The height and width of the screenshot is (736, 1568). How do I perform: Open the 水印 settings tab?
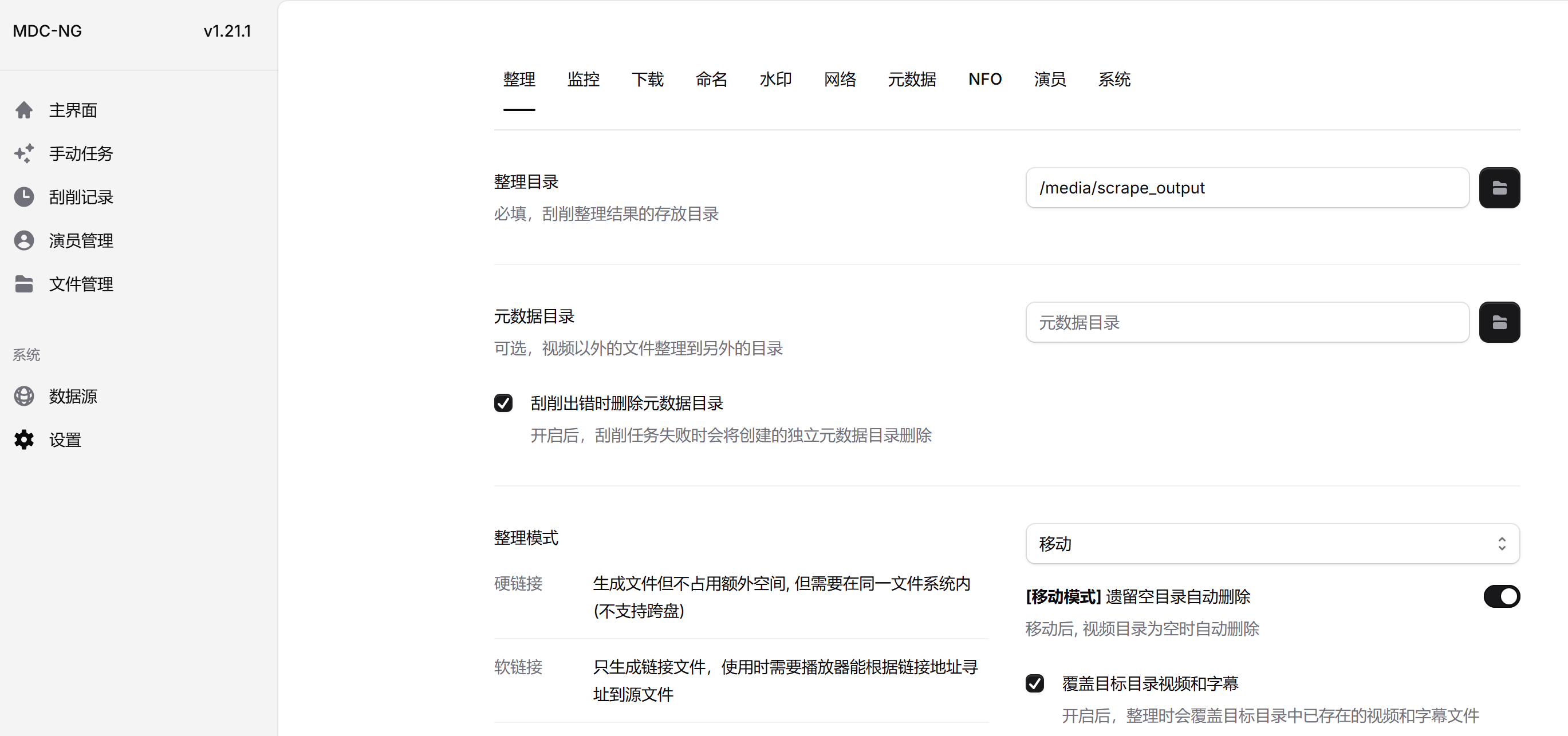tap(775, 80)
